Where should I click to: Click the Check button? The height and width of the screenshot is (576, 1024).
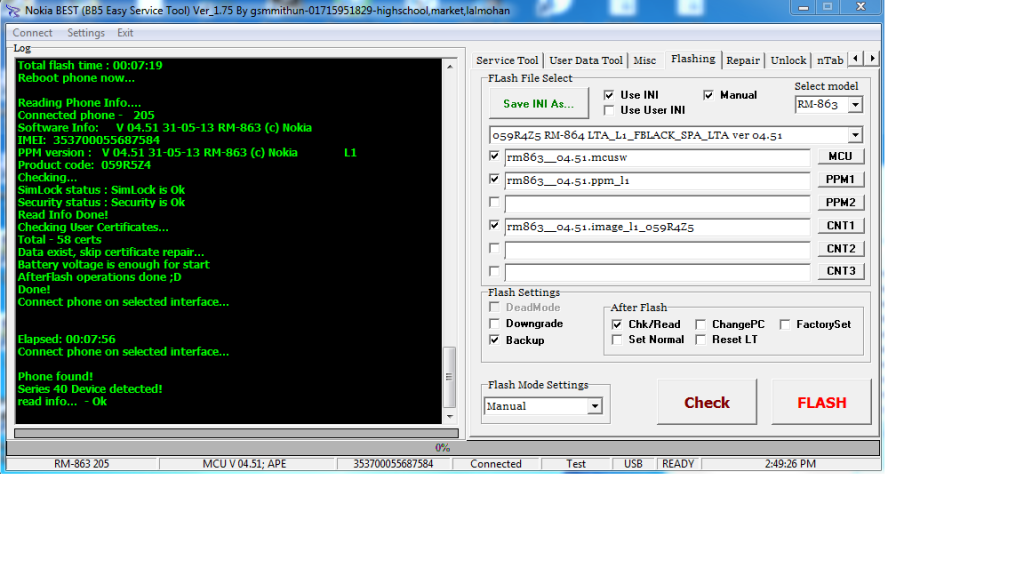[706, 403]
